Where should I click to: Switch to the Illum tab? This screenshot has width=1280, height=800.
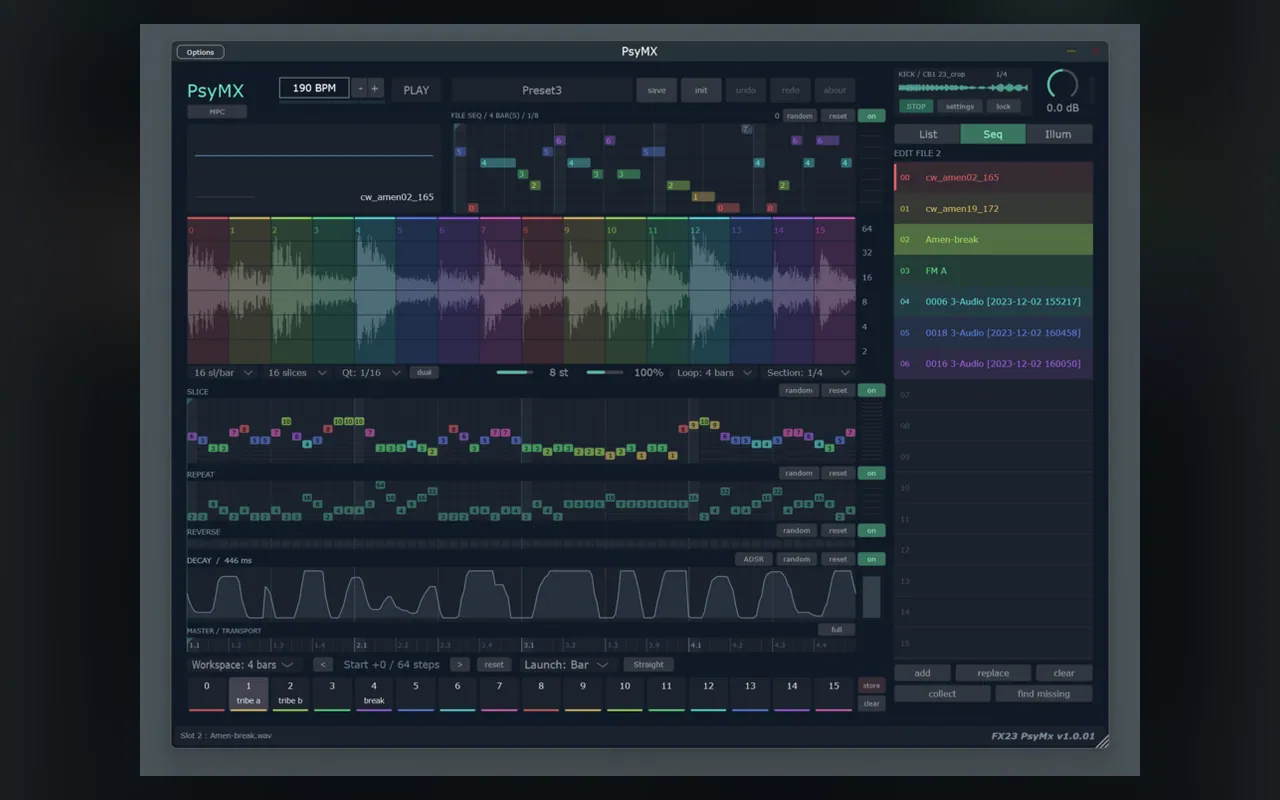point(1058,134)
